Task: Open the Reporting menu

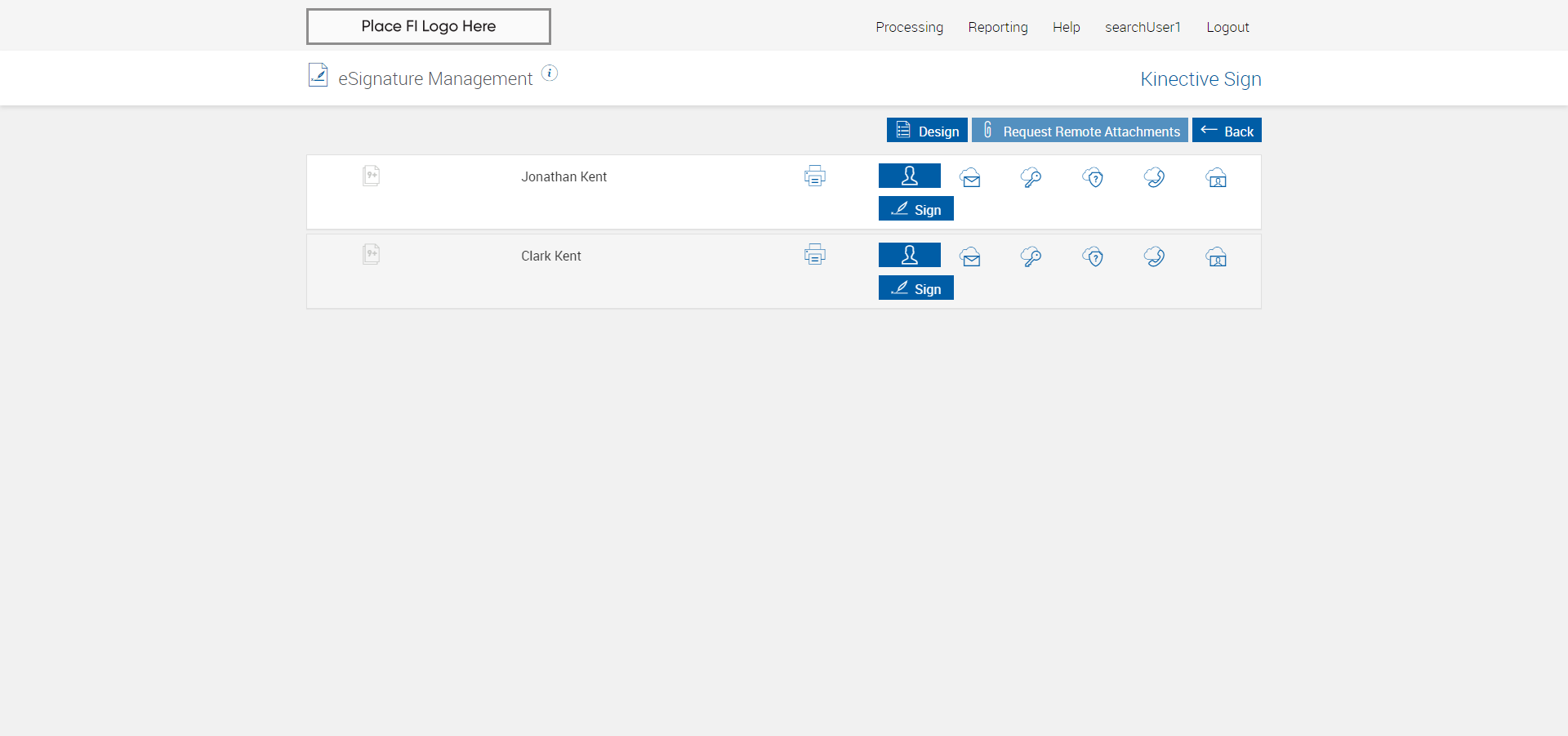Action: 997,27
